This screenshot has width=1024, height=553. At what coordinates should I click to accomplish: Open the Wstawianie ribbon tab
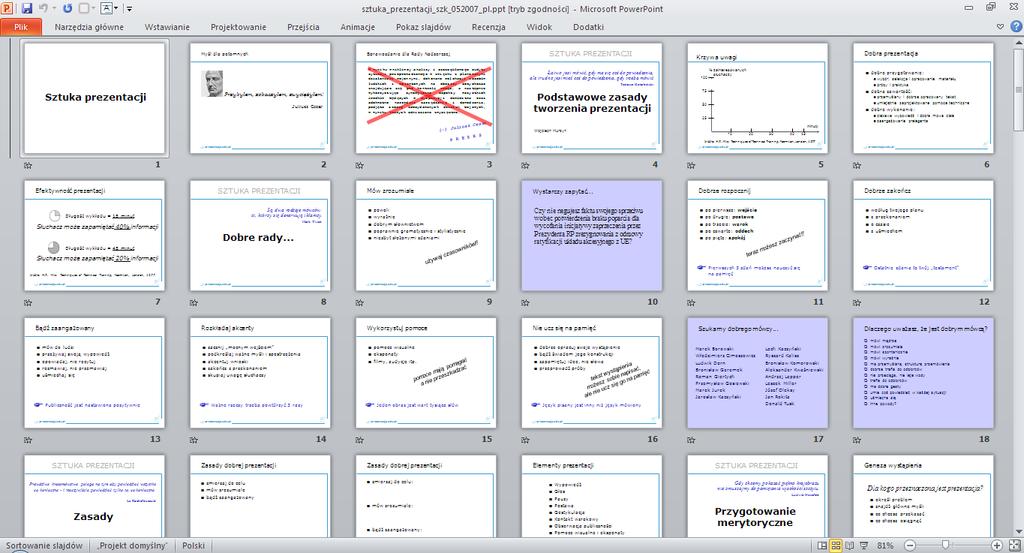167,27
